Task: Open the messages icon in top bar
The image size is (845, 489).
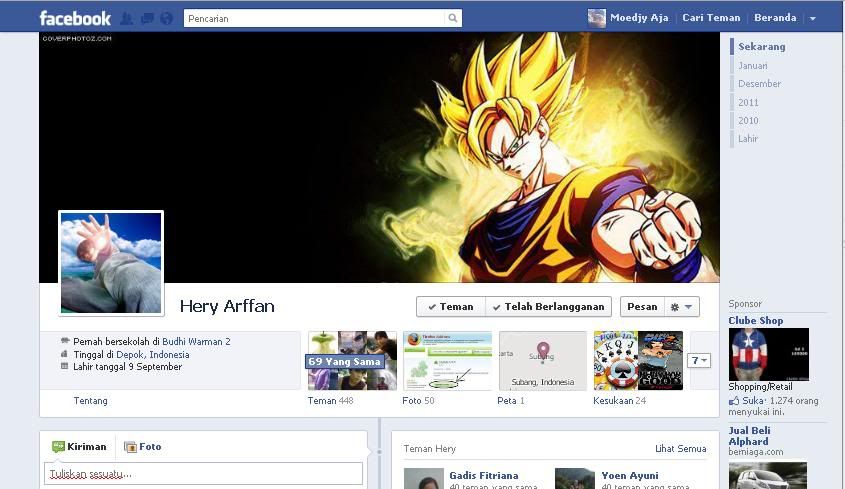Action: [147, 19]
